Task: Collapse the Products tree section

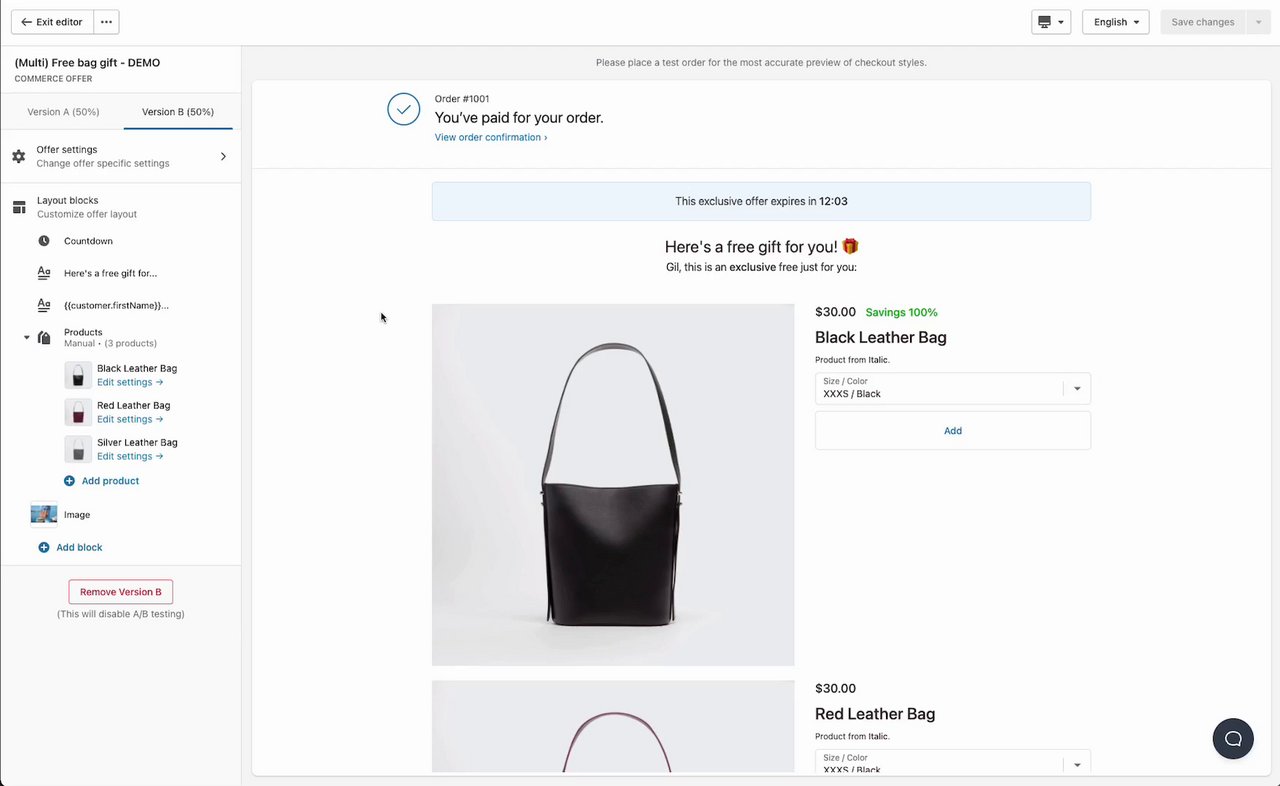Action: (x=27, y=338)
